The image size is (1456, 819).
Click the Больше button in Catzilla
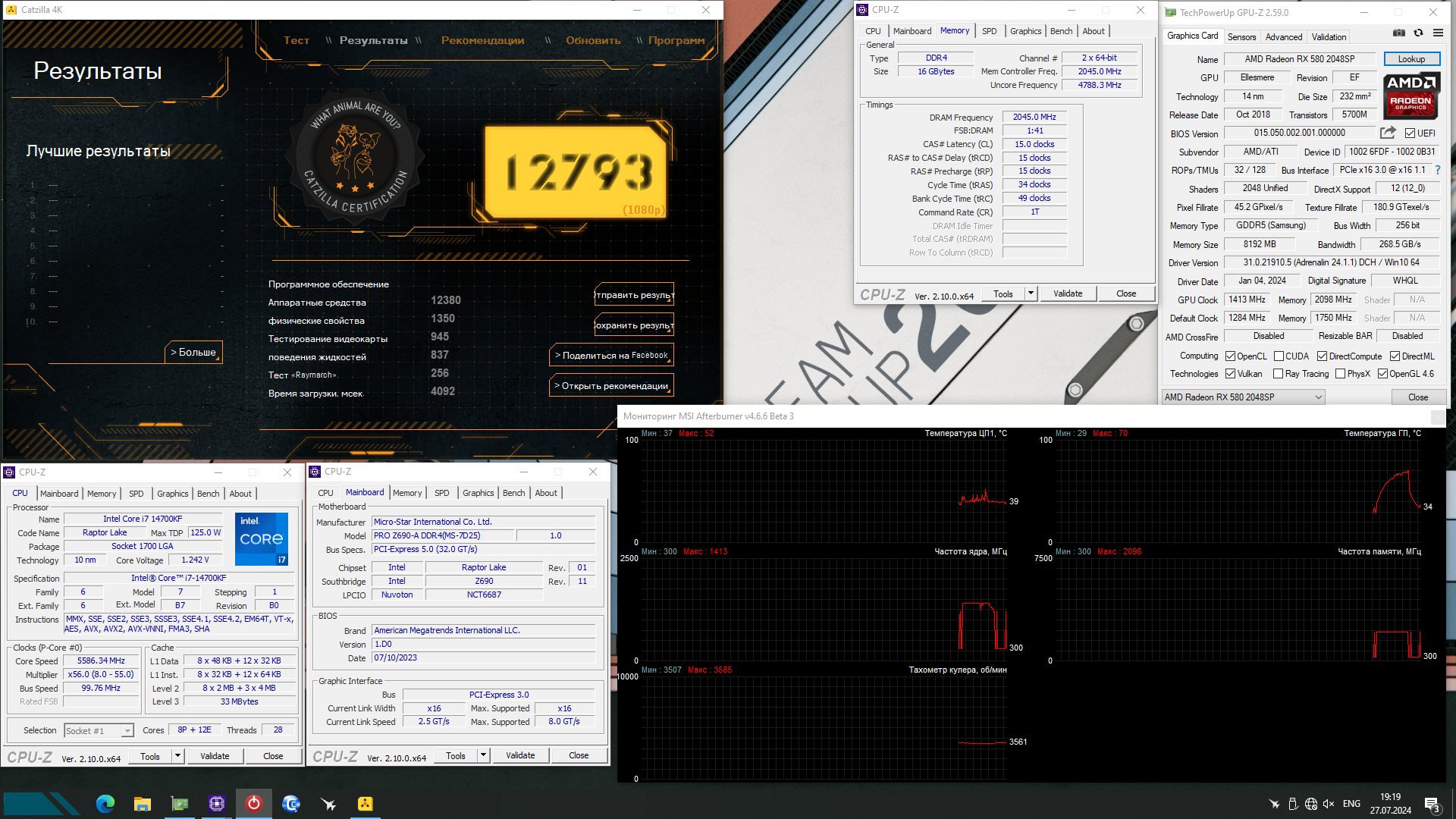coord(194,352)
